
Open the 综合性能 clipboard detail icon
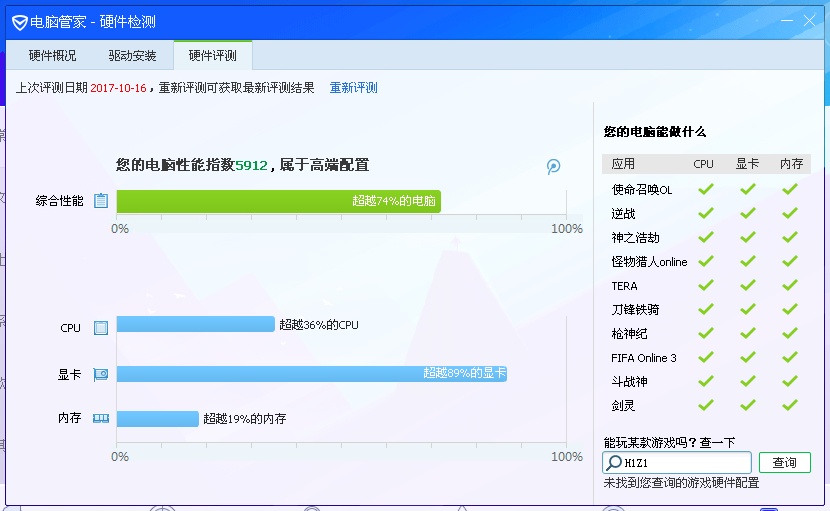(x=101, y=201)
